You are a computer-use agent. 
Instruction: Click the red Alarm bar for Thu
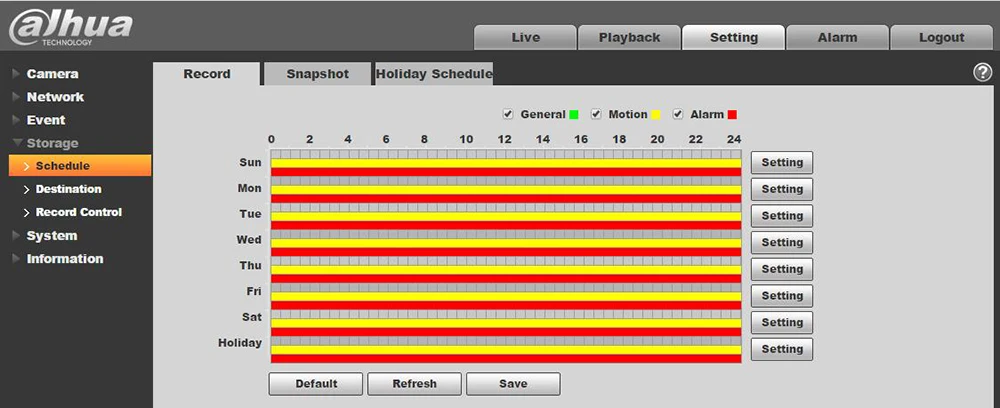tap(506, 279)
